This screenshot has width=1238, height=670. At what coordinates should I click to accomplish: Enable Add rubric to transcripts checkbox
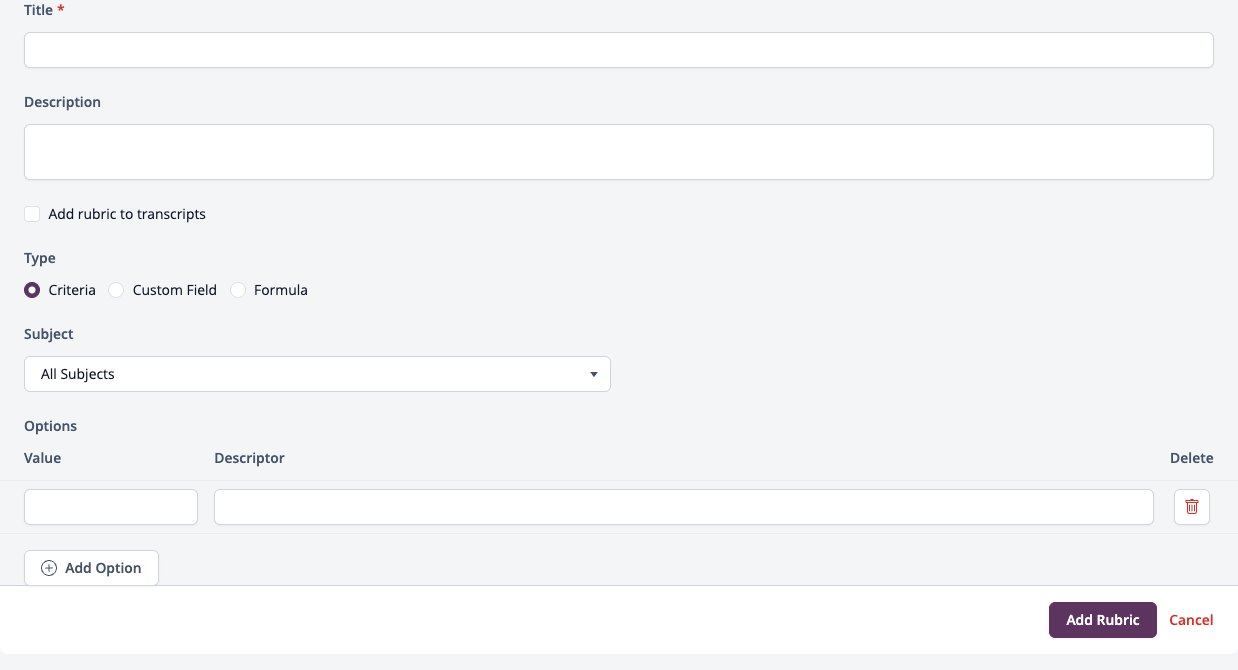point(32,214)
